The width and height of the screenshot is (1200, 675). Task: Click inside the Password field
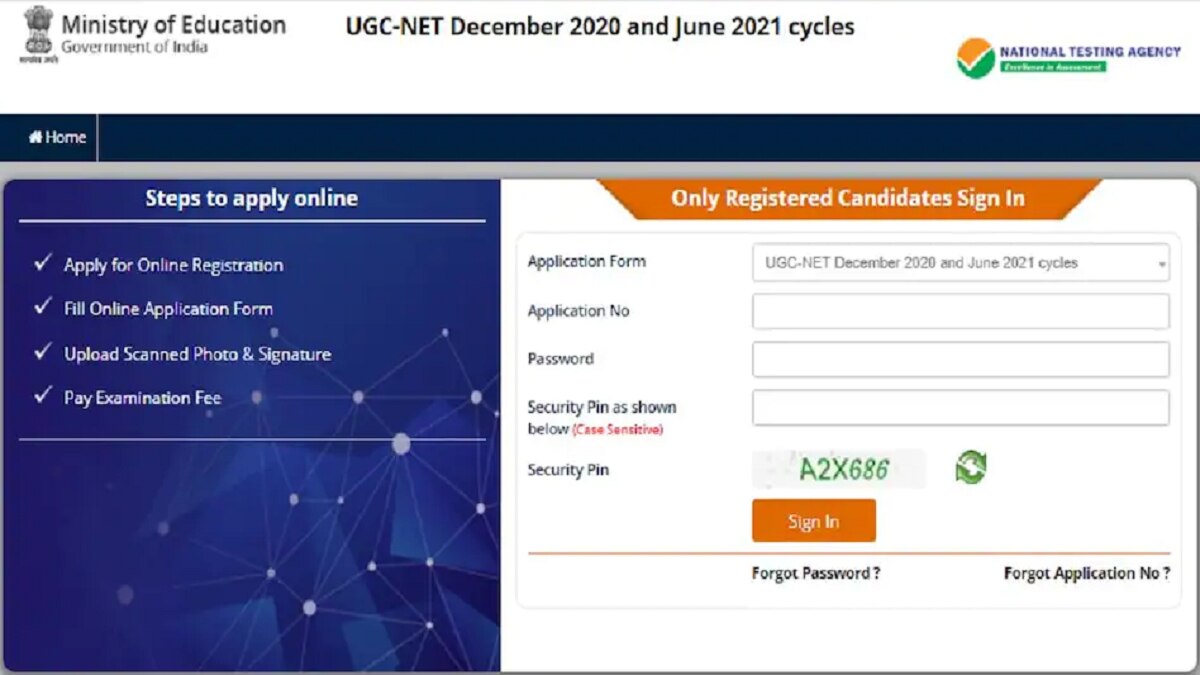click(x=960, y=358)
